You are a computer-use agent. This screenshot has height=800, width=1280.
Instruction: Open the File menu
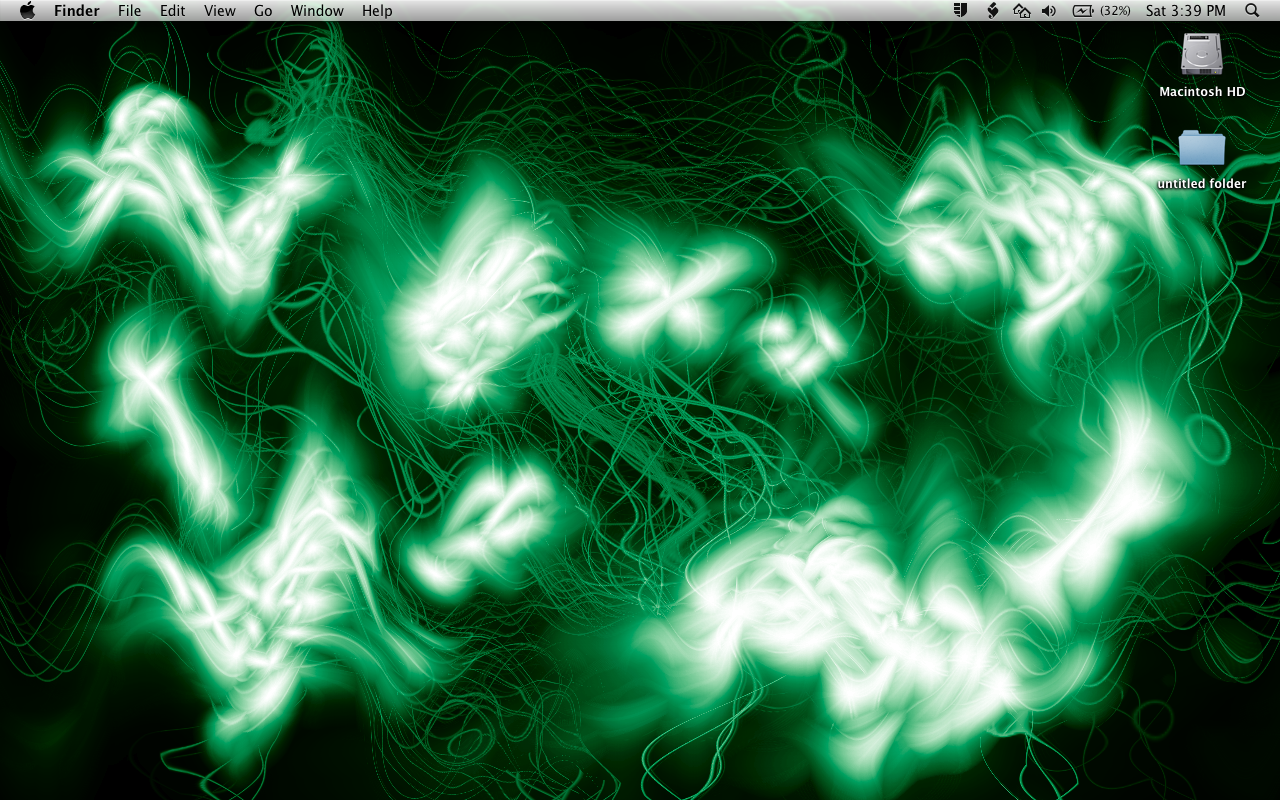(x=129, y=11)
